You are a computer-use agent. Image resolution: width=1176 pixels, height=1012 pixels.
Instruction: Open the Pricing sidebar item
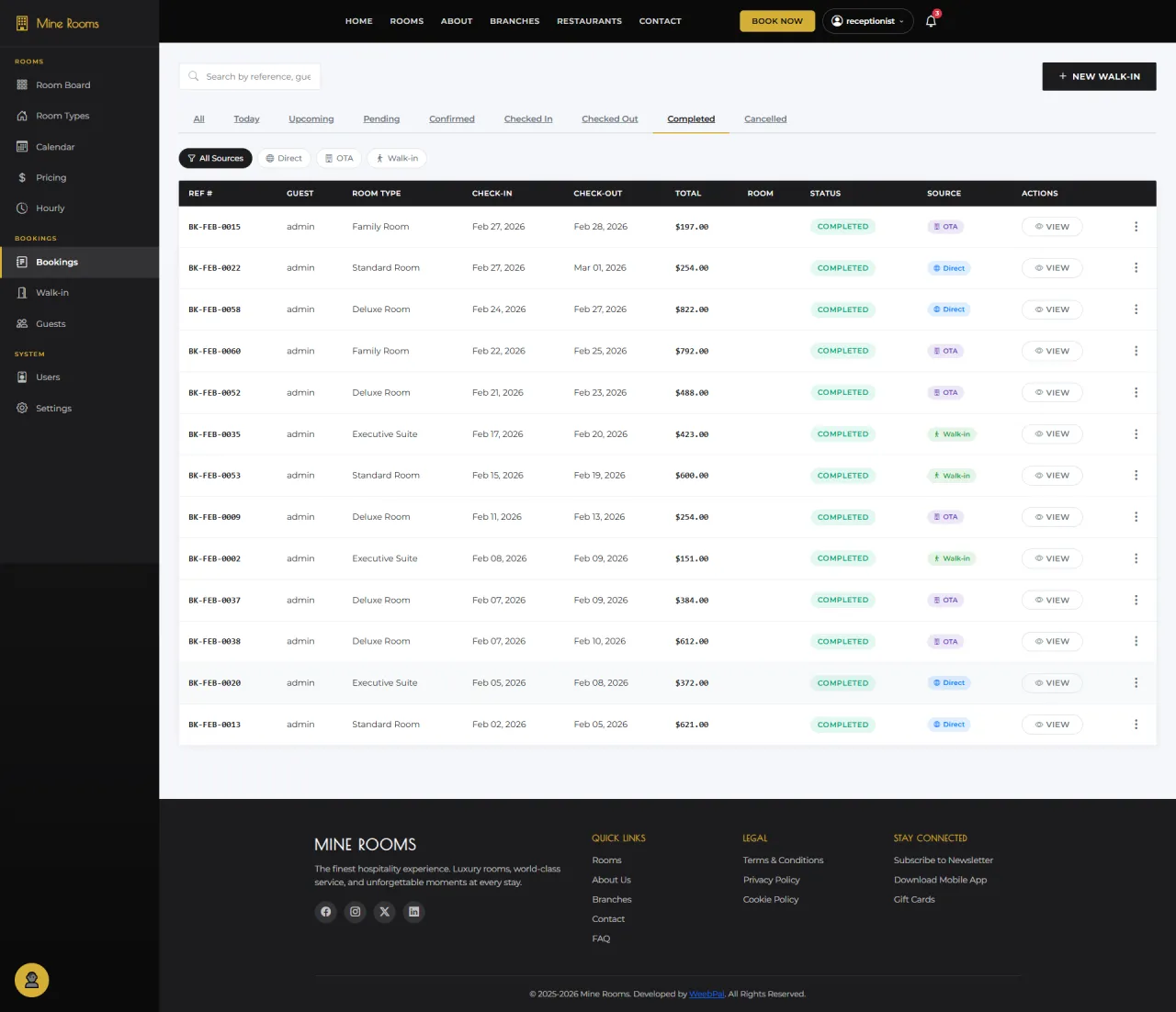pyautogui.click(x=79, y=177)
